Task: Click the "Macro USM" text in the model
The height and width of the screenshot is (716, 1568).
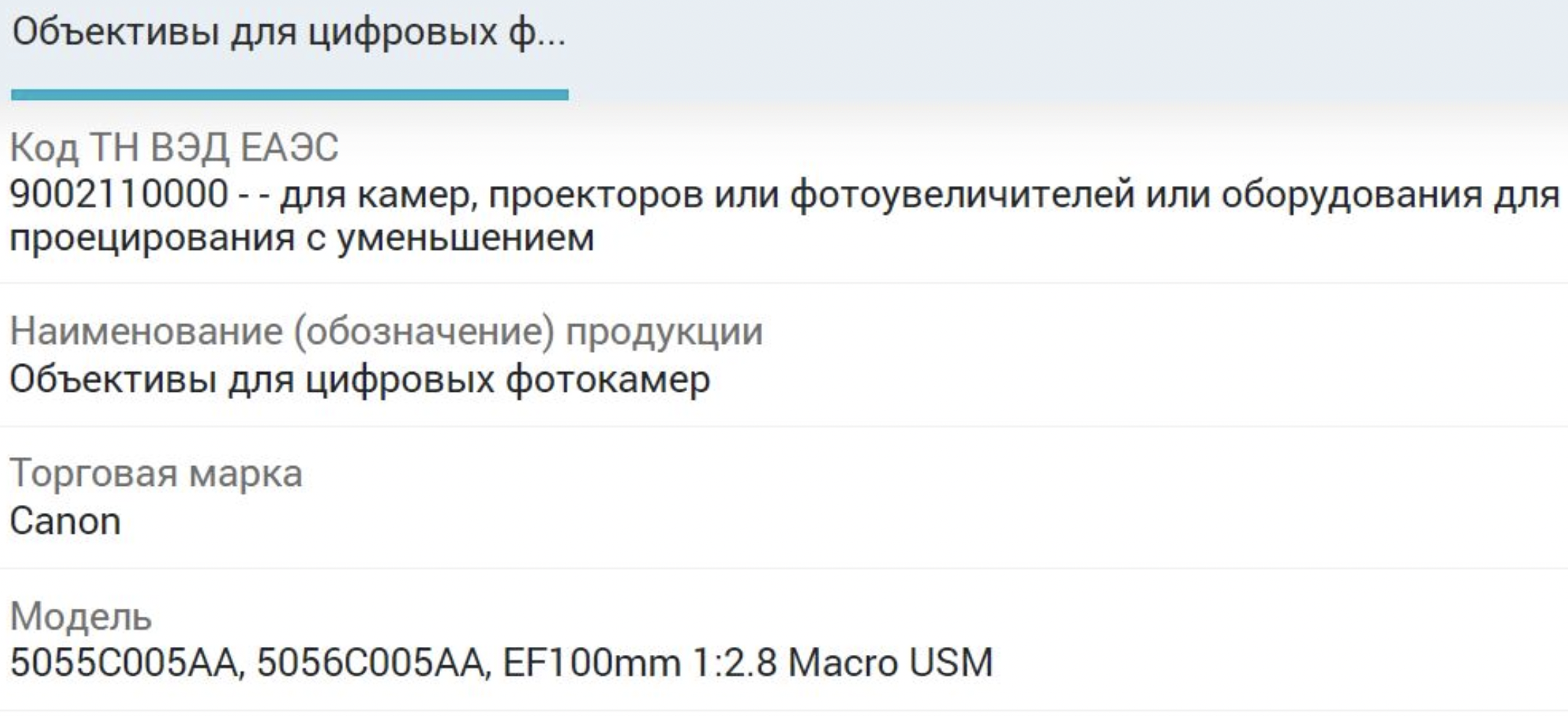Action: point(891,662)
